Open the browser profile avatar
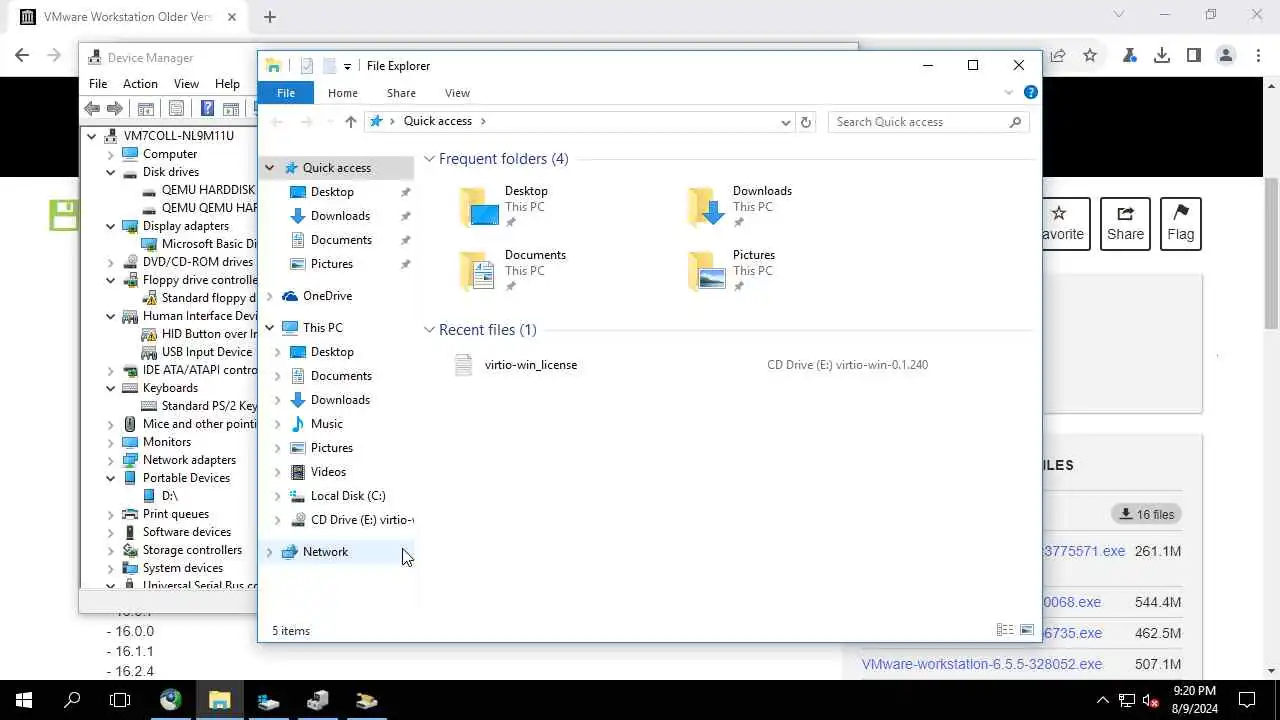1280x720 pixels. pyautogui.click(x=1226, y=56)
